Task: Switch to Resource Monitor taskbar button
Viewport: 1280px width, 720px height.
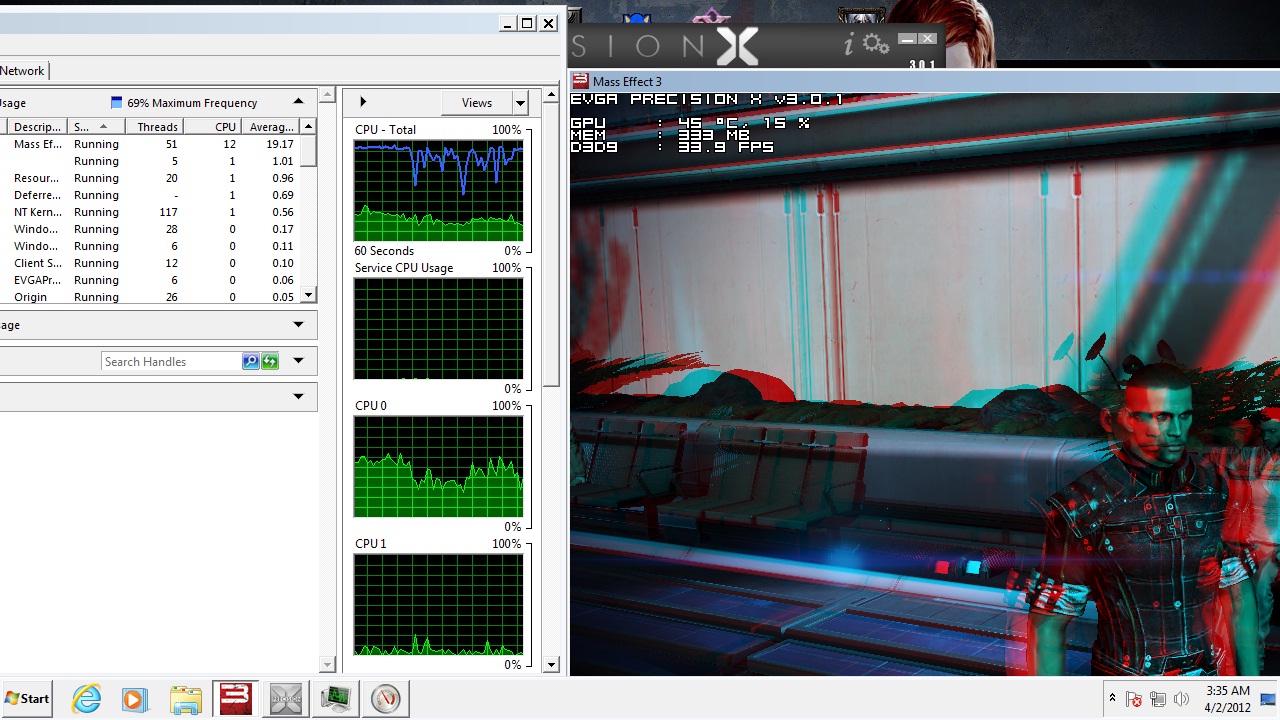Action: point(335,699)
